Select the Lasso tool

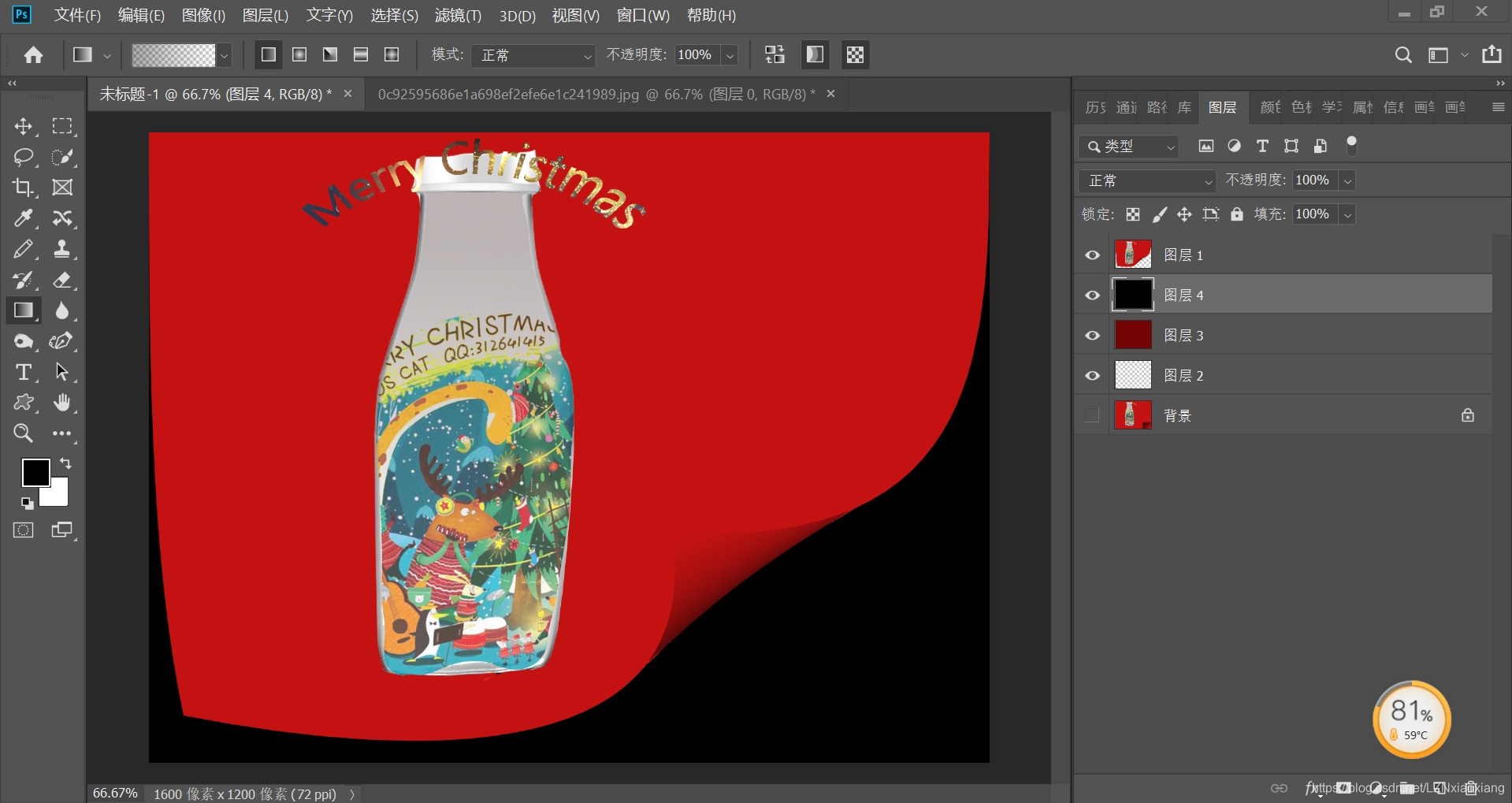[24, 157]
